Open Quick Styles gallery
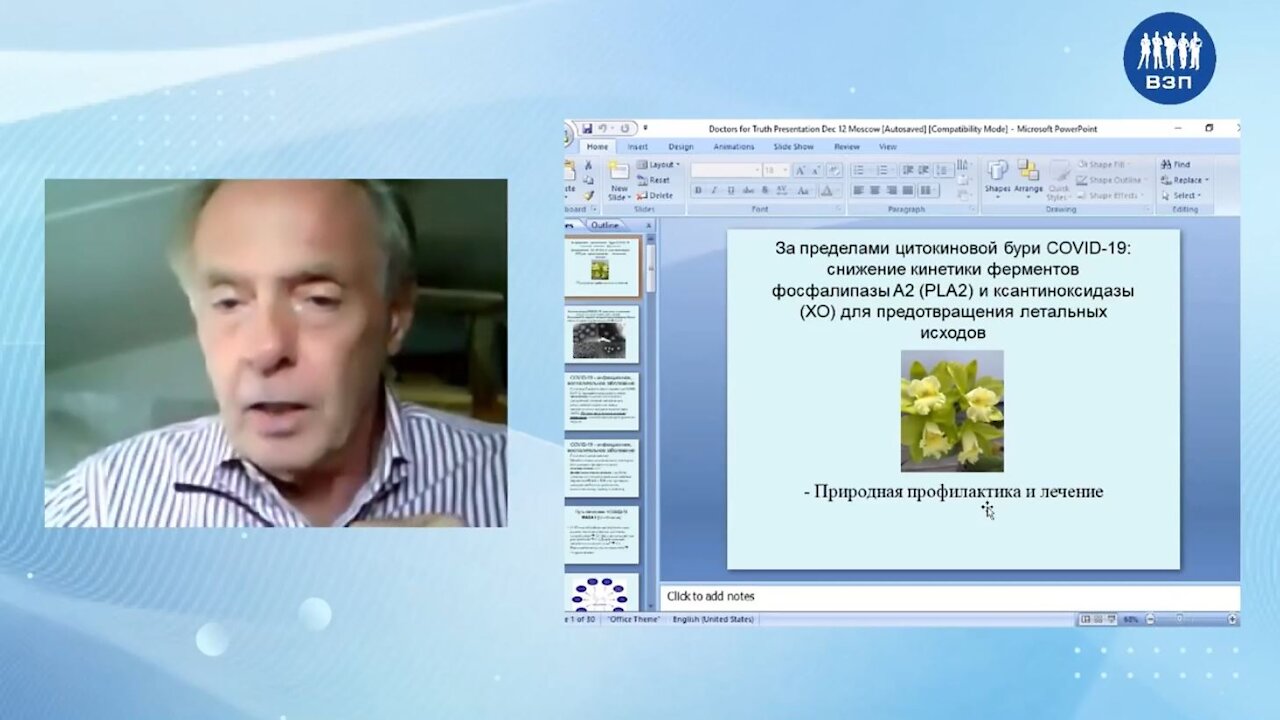 1059,180
